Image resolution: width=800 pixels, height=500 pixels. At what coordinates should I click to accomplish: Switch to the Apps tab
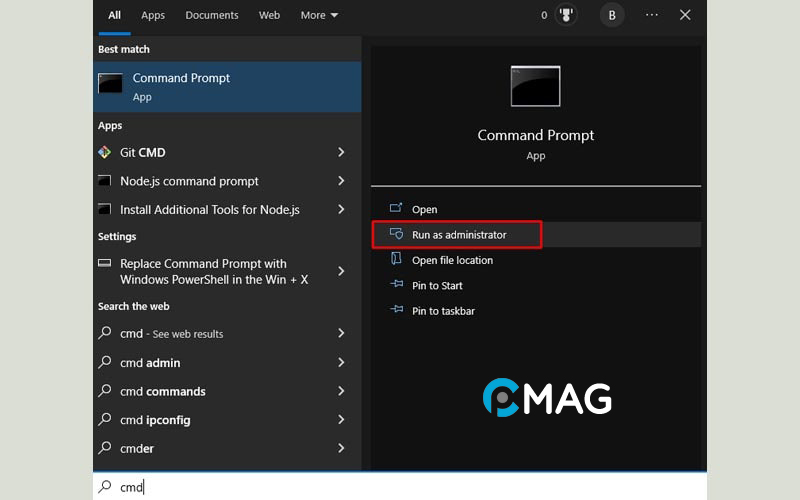153,15
